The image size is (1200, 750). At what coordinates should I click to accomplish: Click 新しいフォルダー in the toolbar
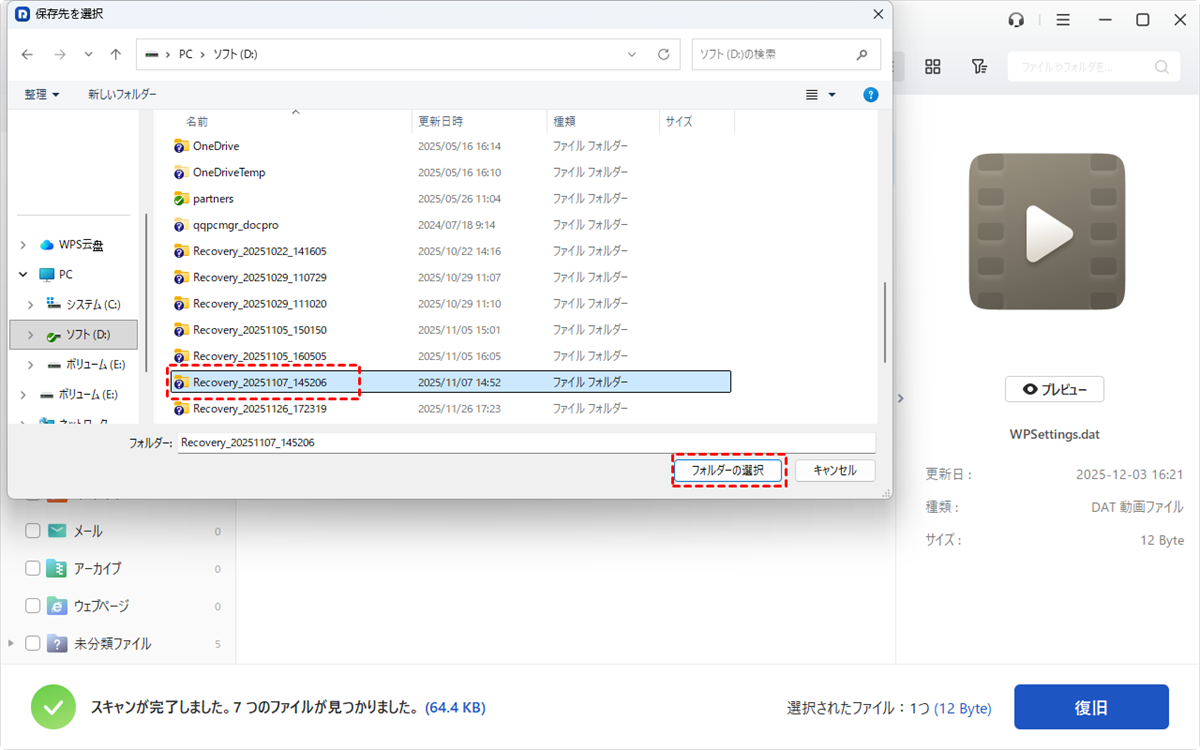pos(122,94)
